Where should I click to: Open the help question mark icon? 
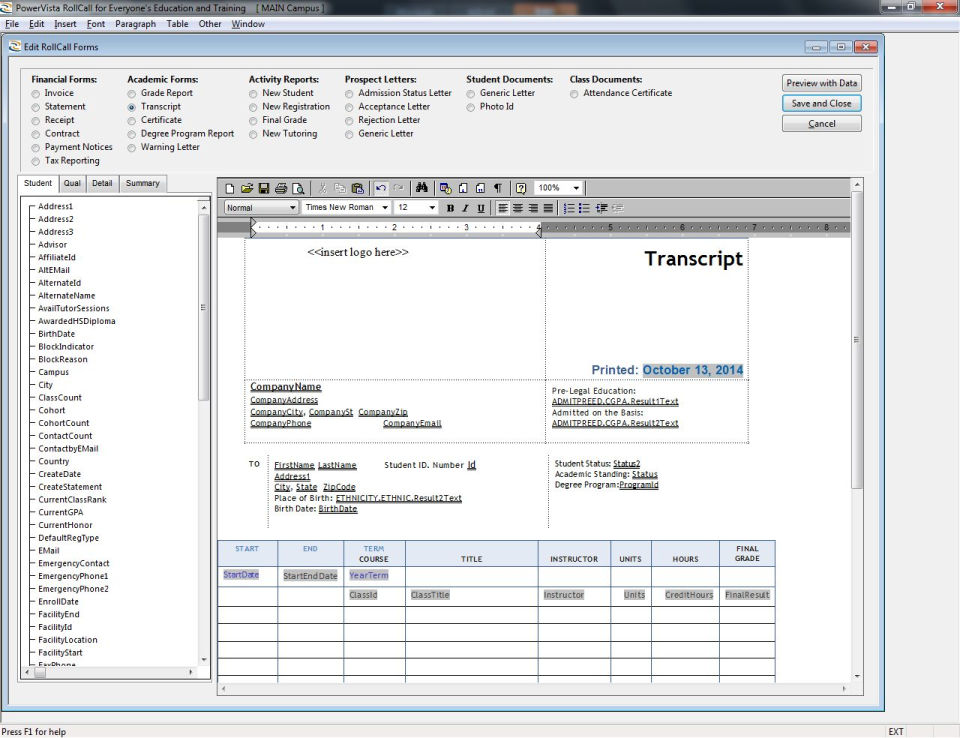(x=521, y=188)
